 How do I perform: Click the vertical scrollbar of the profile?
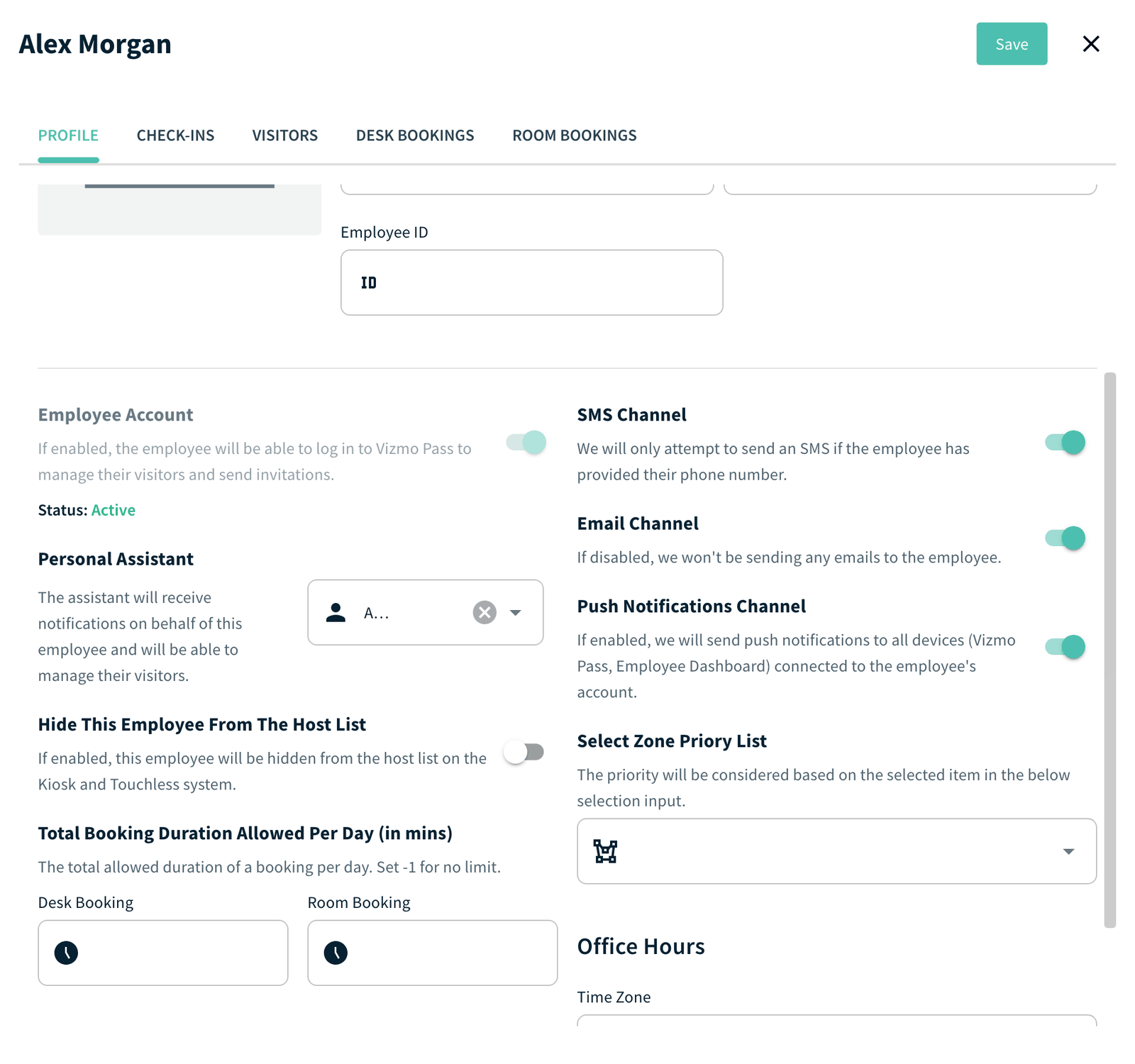pos(1110,650)
